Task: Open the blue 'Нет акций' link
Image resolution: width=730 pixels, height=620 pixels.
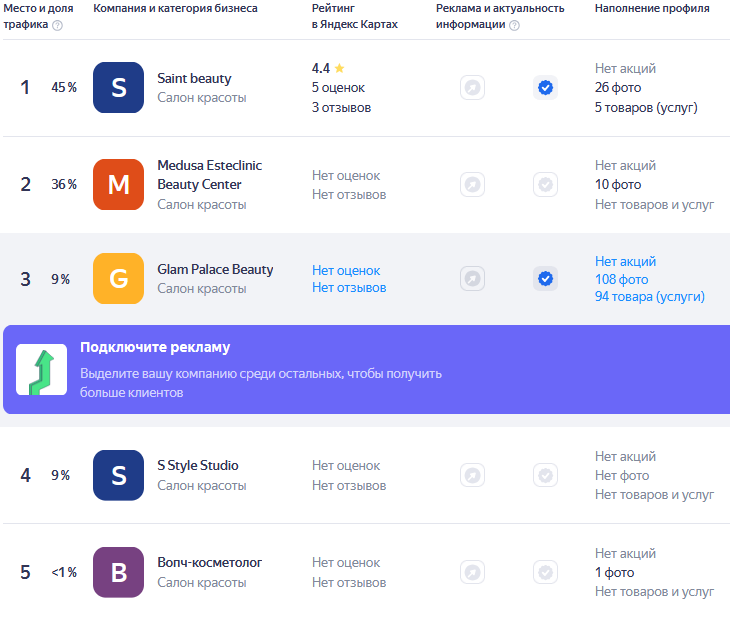Action: point(625,261)
